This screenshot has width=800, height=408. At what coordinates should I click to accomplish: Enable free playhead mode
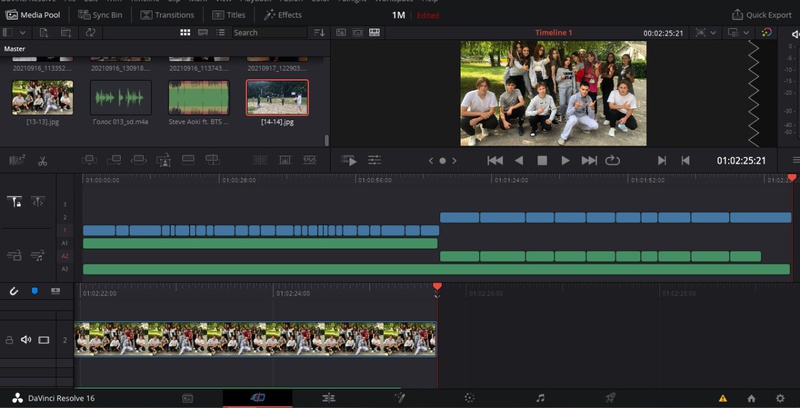coord(38,201)
